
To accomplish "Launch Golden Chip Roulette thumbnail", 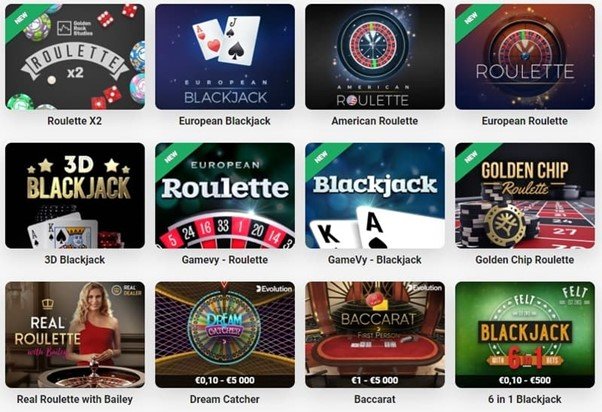I will 525,195.
